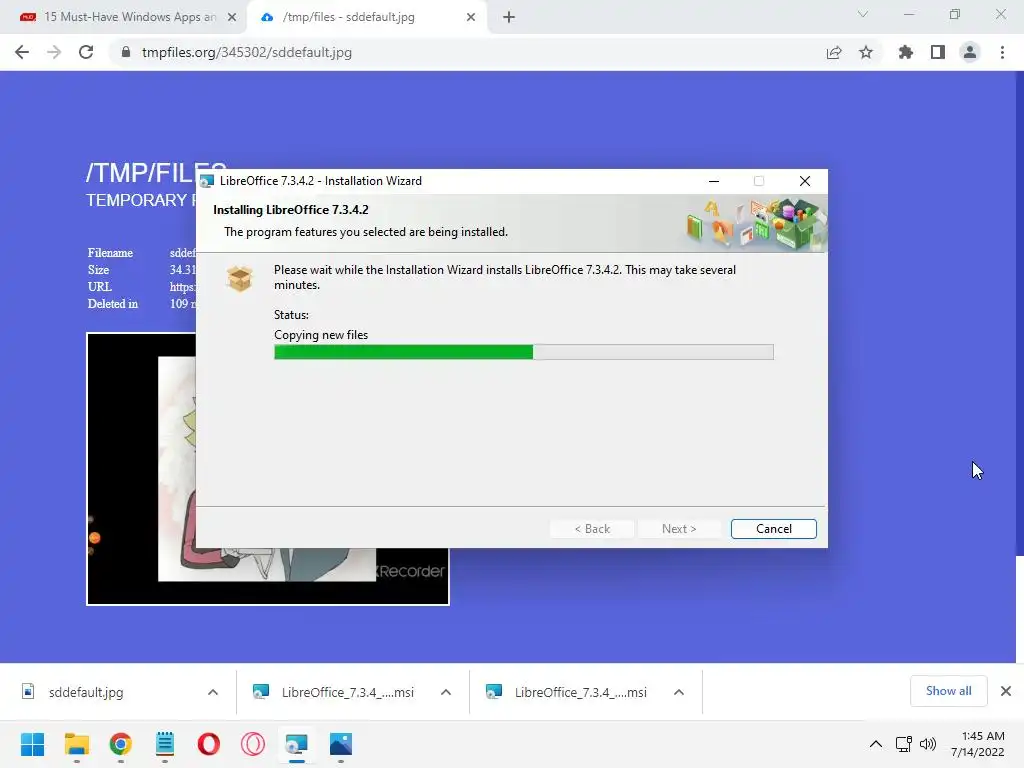Screen dimensions: 1024x768
Task: Expand options for first LibreOffice msi download
Action: coord(446,692)
